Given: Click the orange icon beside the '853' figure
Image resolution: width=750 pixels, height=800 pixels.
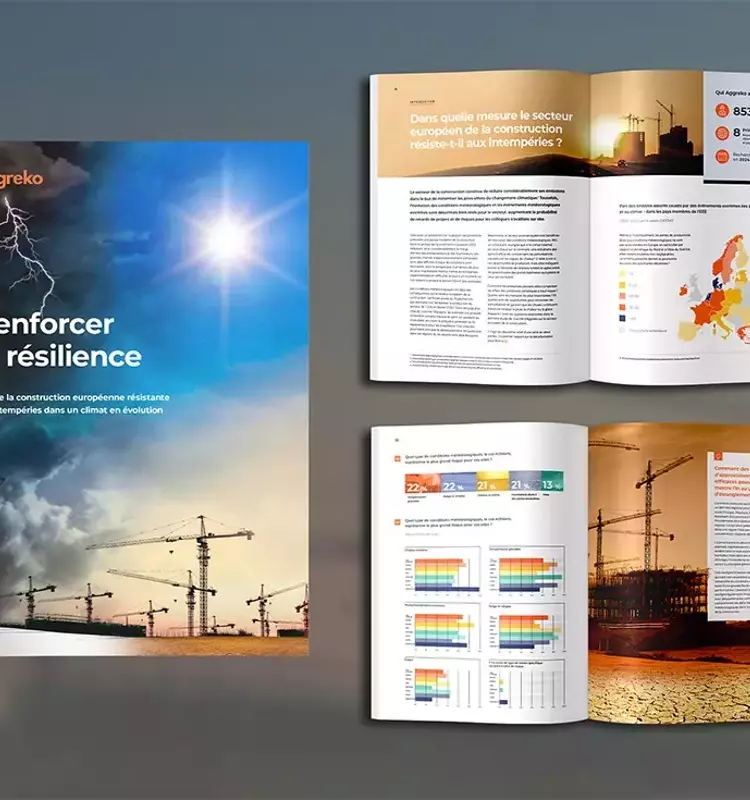Looking at the screenshot, I should tap(722, 110).
